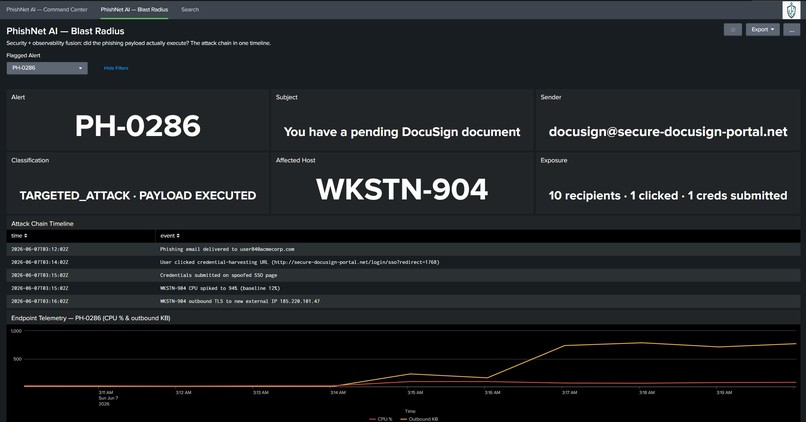Click timestamp 2026-06-07T03:12:02Z
806x422 pixels.
tap(40, 249)
